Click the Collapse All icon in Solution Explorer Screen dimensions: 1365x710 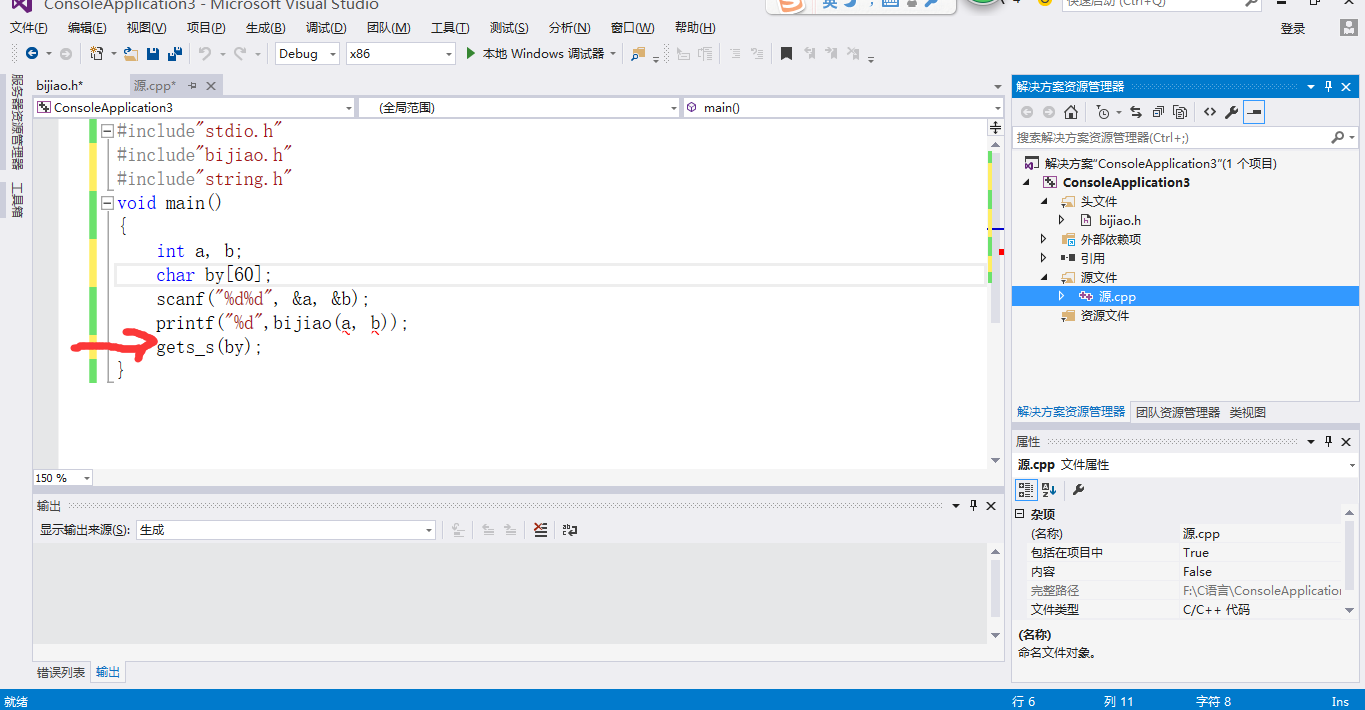pyautogui.click(x=1158, y=112)
